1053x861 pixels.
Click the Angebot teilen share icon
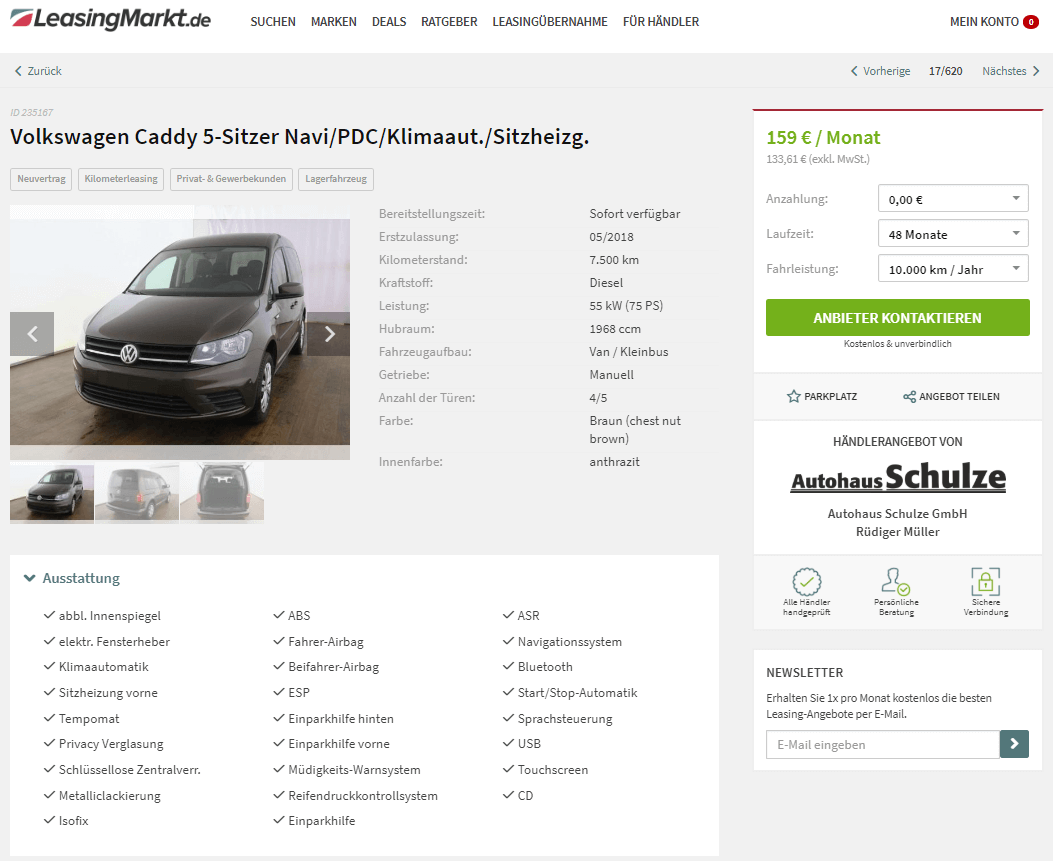click(909, 396)
